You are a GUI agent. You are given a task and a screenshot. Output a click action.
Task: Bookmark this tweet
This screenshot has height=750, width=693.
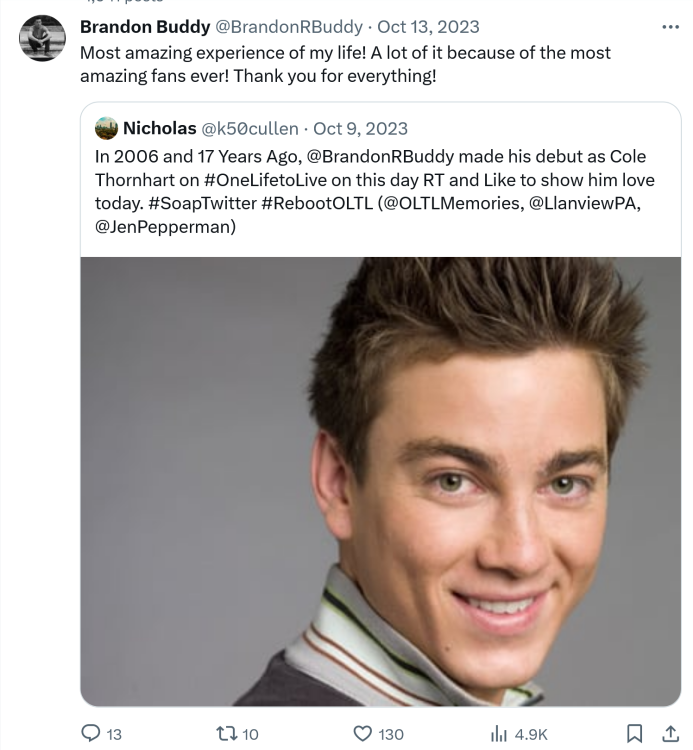tap(633, 733)
